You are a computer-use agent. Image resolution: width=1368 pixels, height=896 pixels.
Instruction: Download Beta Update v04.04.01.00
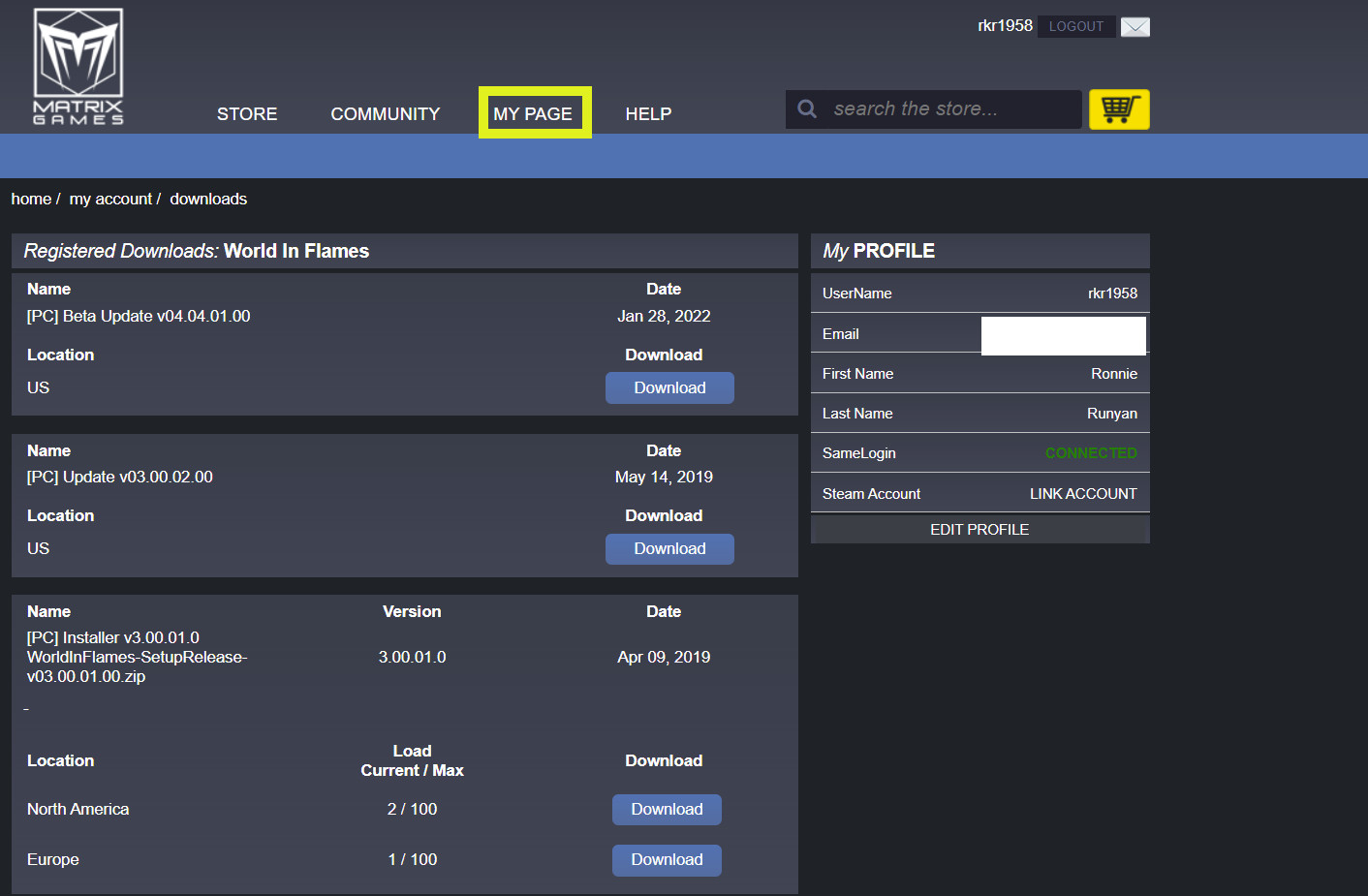[x=669, y=387]
